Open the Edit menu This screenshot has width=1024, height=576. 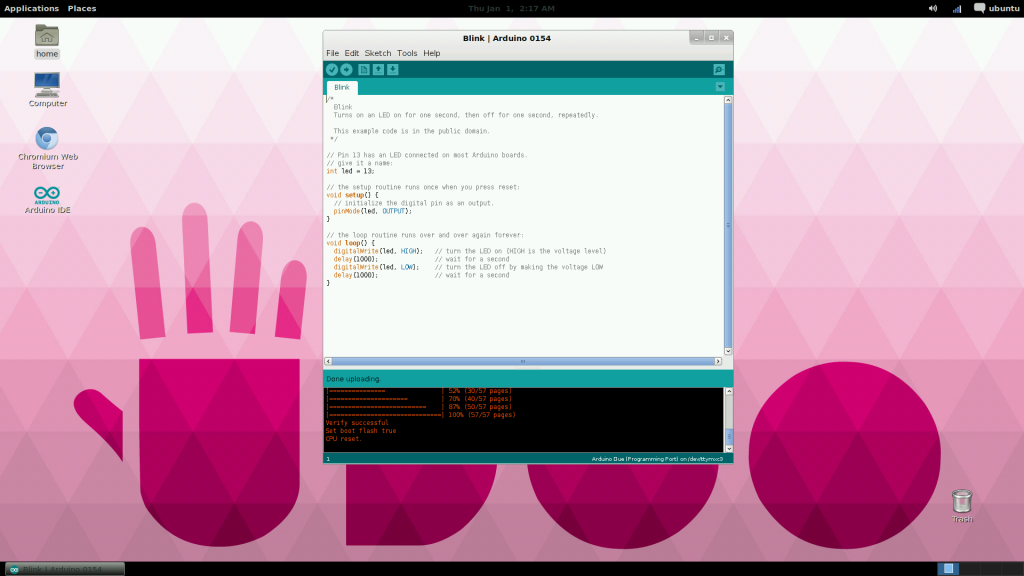351,53
